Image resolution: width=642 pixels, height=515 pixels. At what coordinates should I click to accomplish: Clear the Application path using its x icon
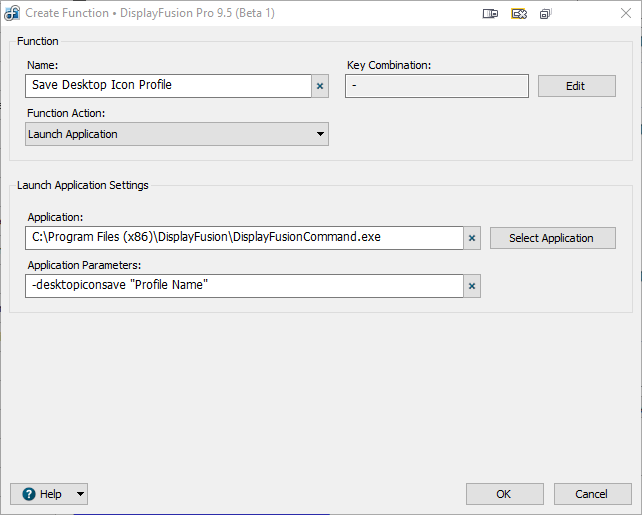tap(472, 238)
